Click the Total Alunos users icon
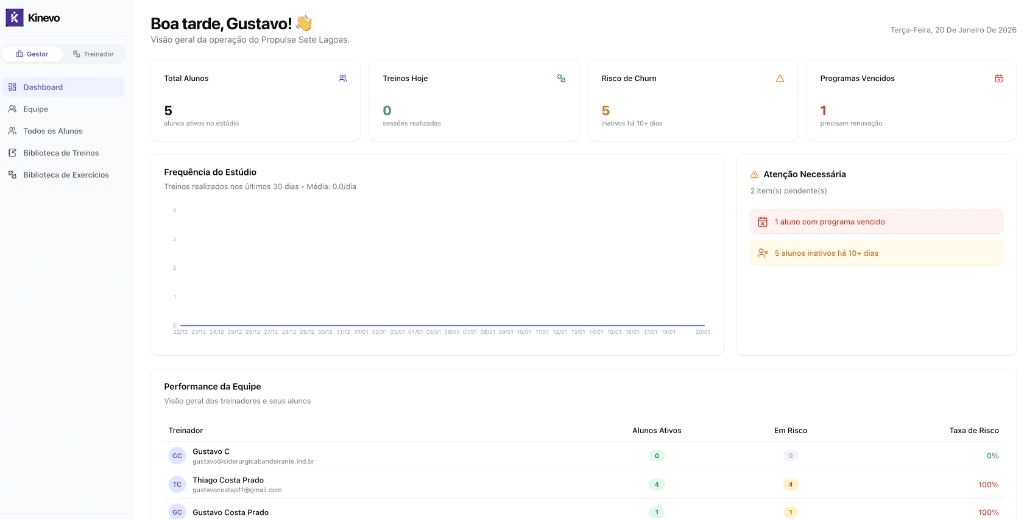This screenshot has width=1024, height=519. pyautogui.click(x=343, y=78)
